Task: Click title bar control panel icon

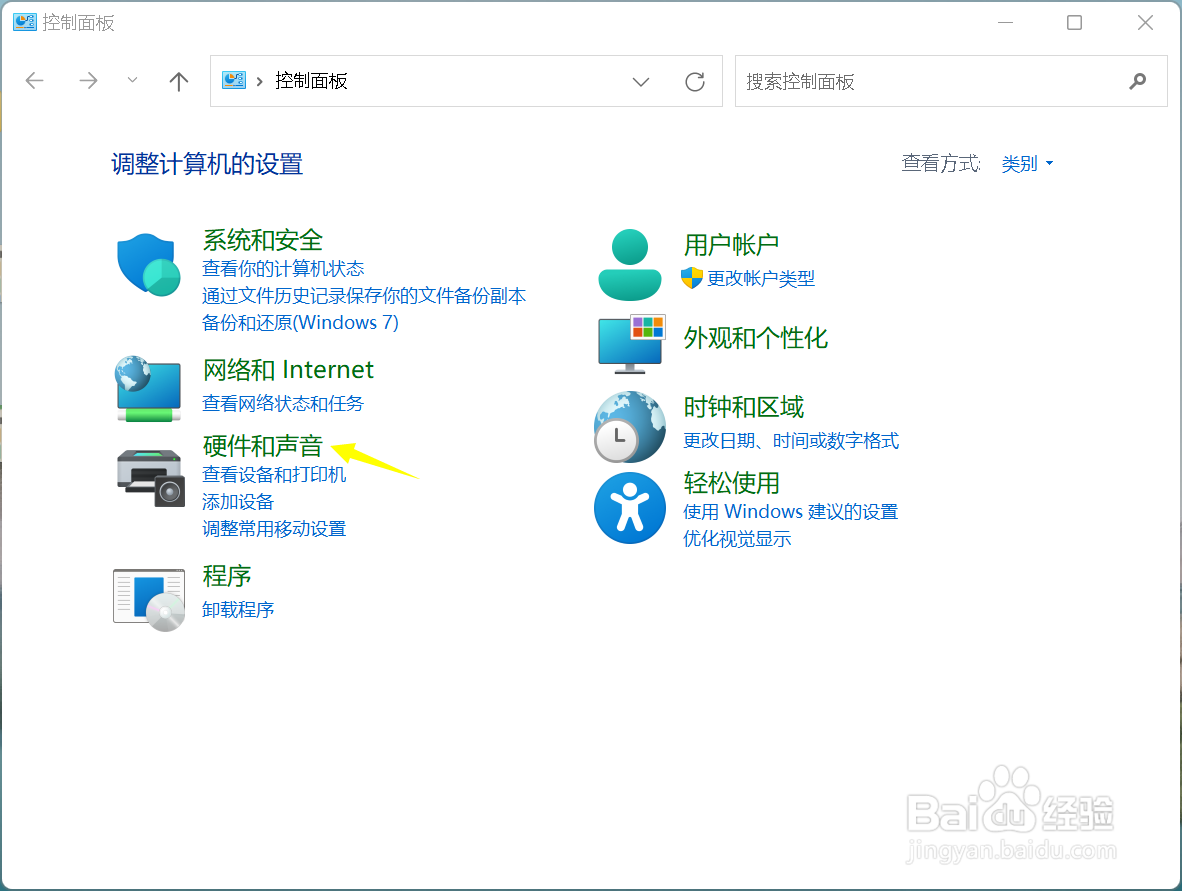Action: pos(25,22)
